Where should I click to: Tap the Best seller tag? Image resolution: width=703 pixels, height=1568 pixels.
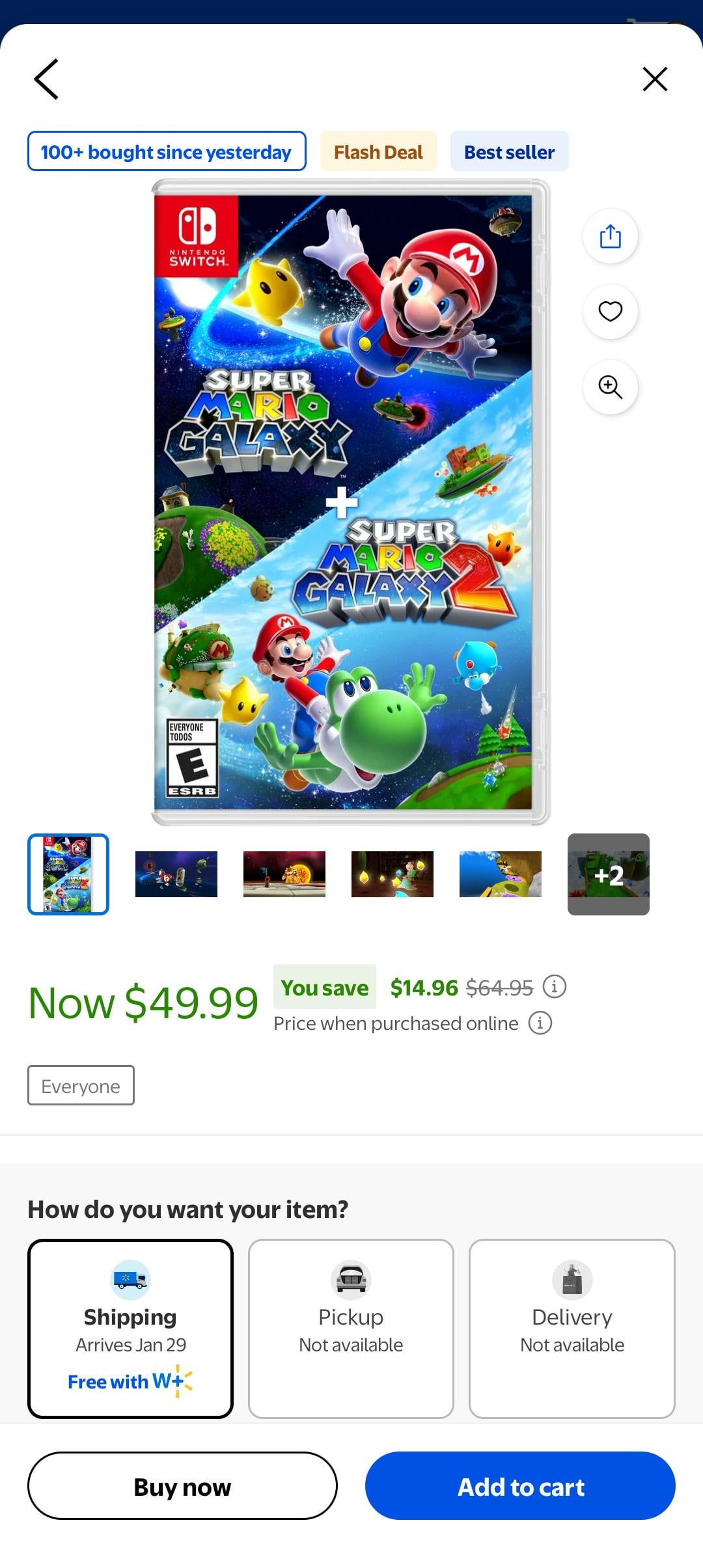click(510, 152)
